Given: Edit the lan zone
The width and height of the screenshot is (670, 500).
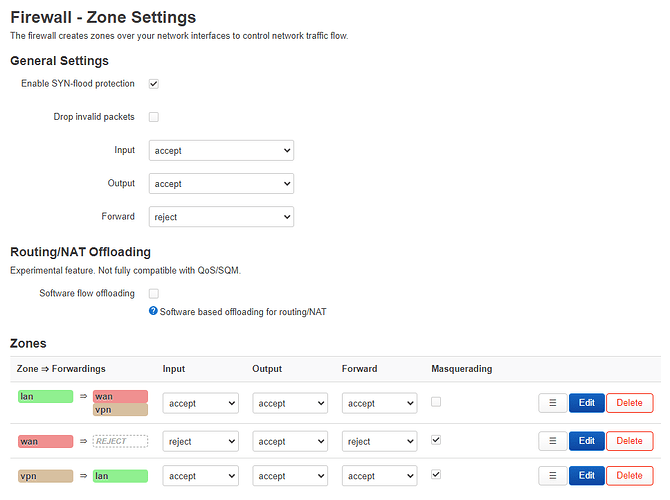Looking at the screenshot, I should click(586, 403).
